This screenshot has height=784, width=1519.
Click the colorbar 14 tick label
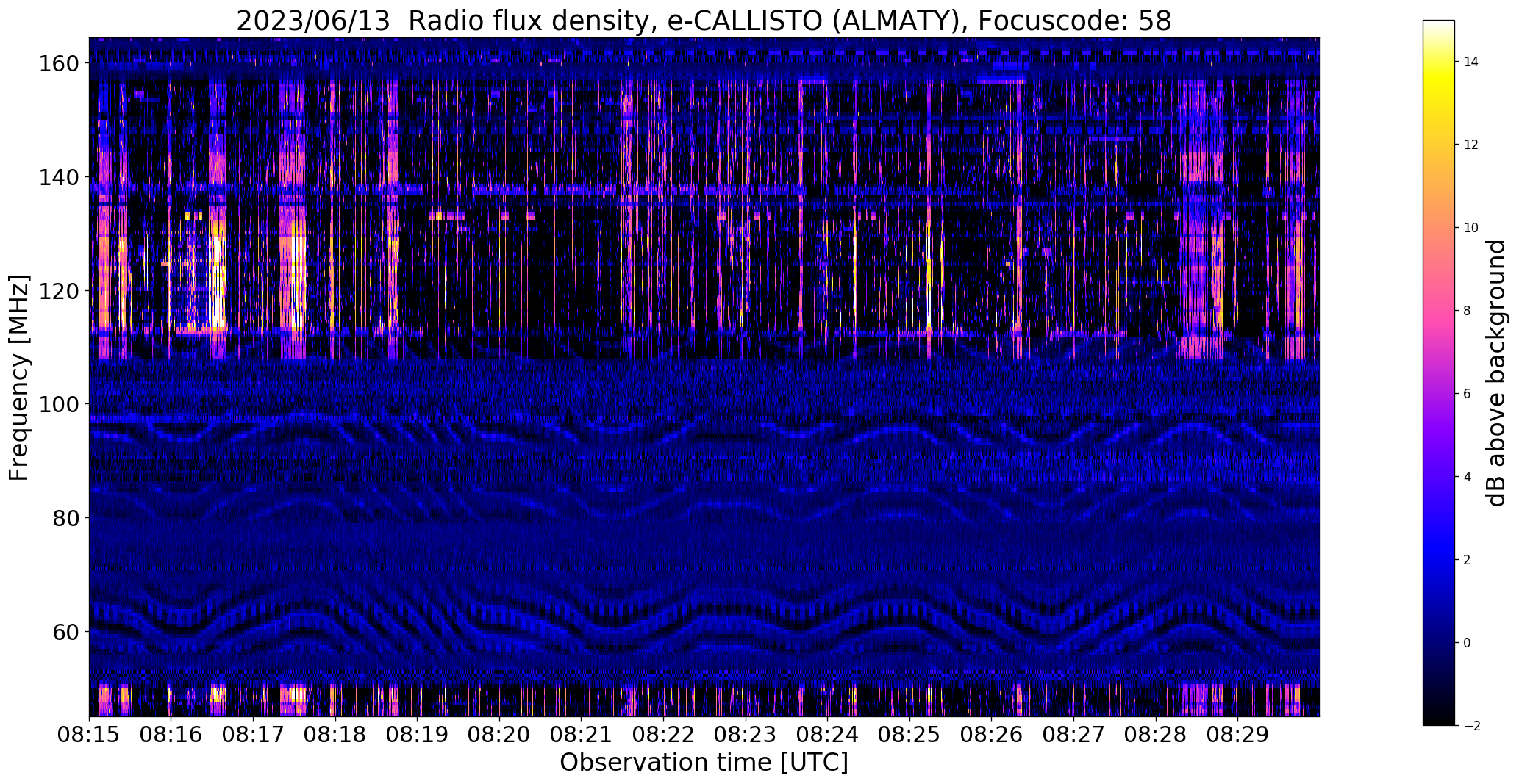(x=1471, y=62)
